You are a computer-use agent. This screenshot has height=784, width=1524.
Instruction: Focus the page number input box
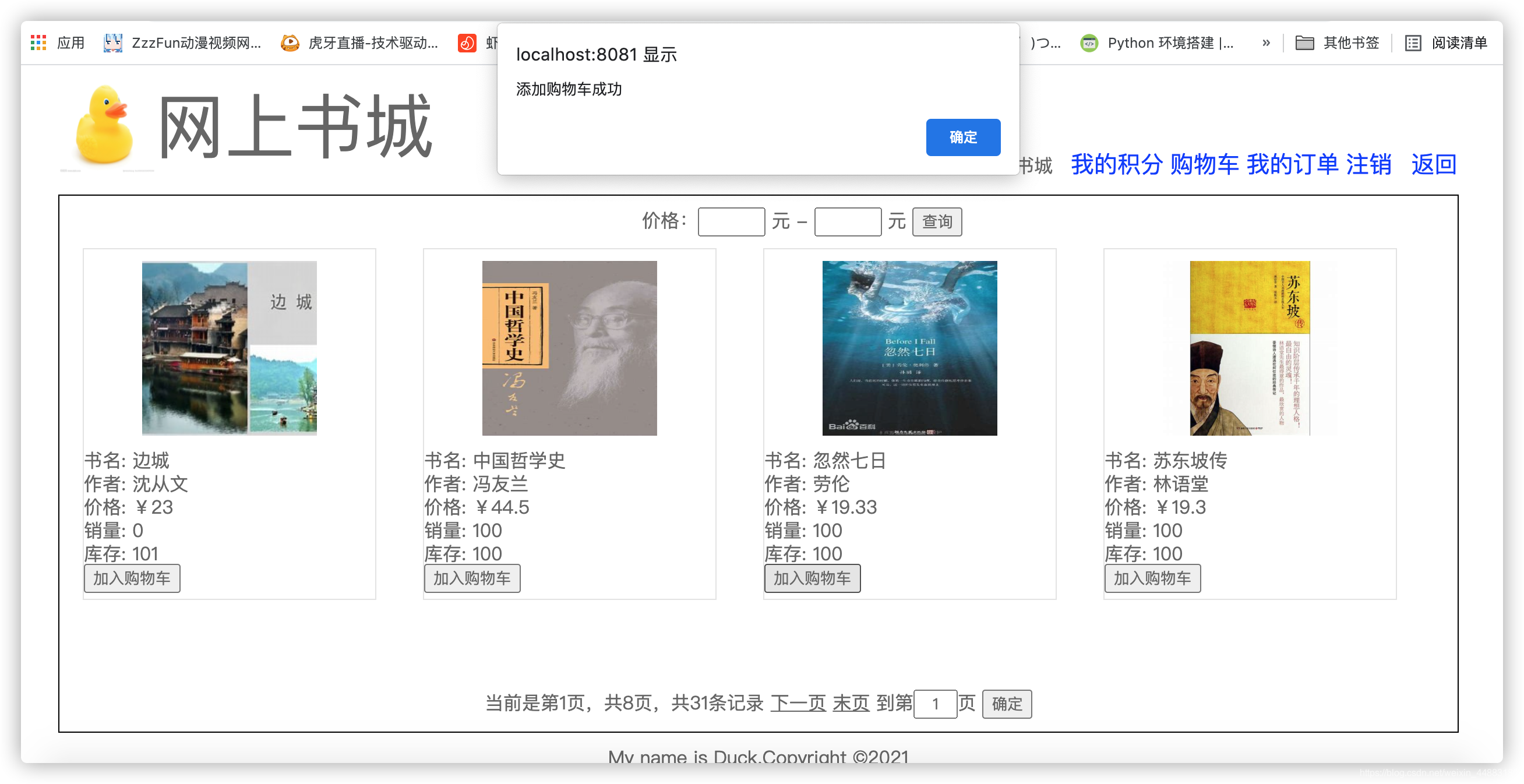click(x=935, y=704)
